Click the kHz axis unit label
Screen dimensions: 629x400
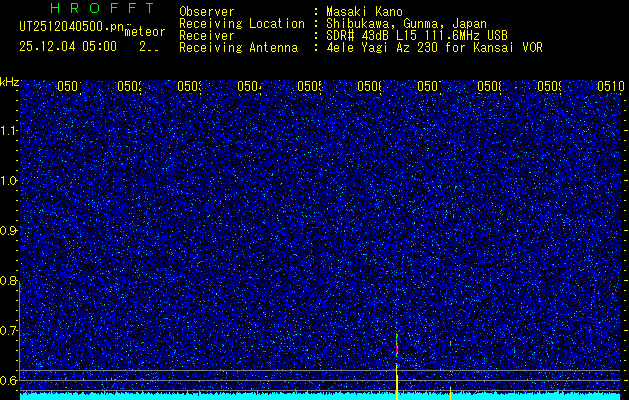9,82
